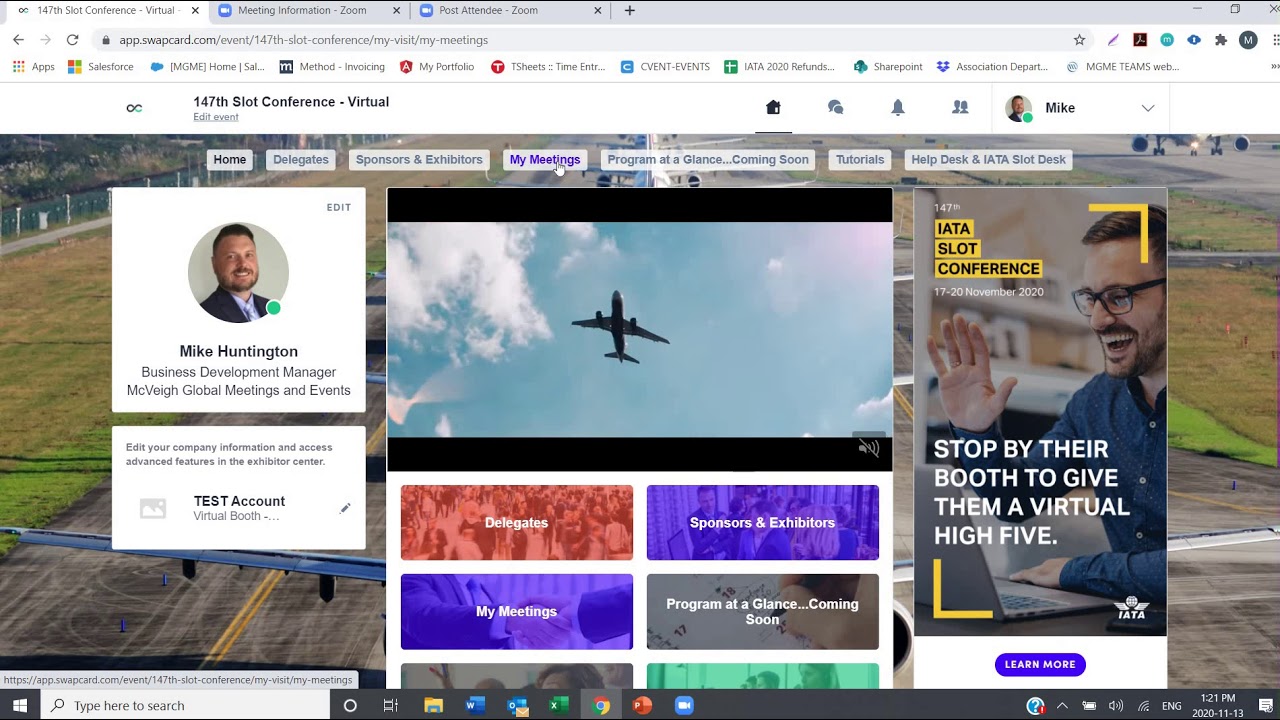Open the notifications bell
Screen dimensions: 1280x720
(x=898, y=108)
